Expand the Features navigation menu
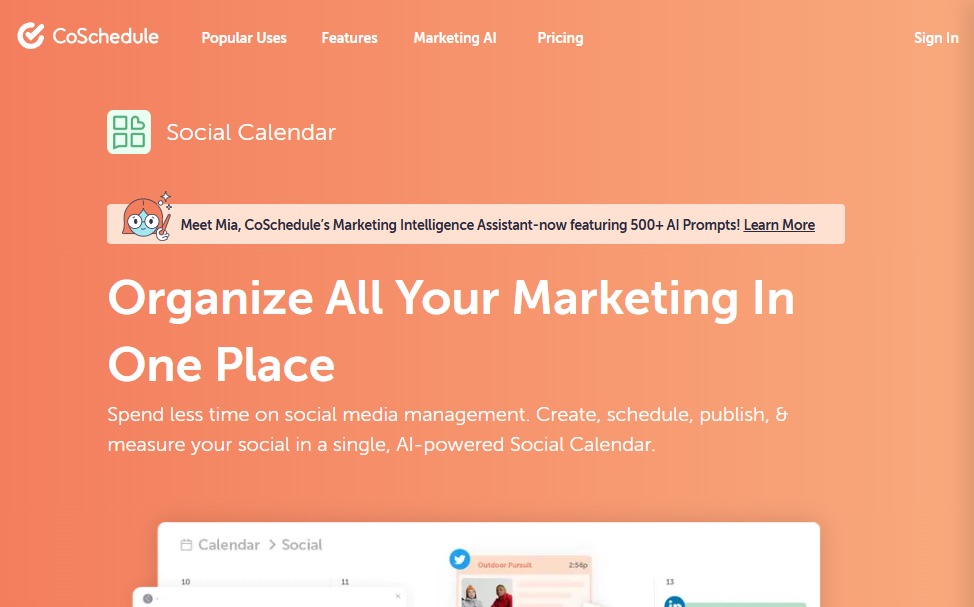The height and width of the screenshot is (607, 974). coord(349,38)
